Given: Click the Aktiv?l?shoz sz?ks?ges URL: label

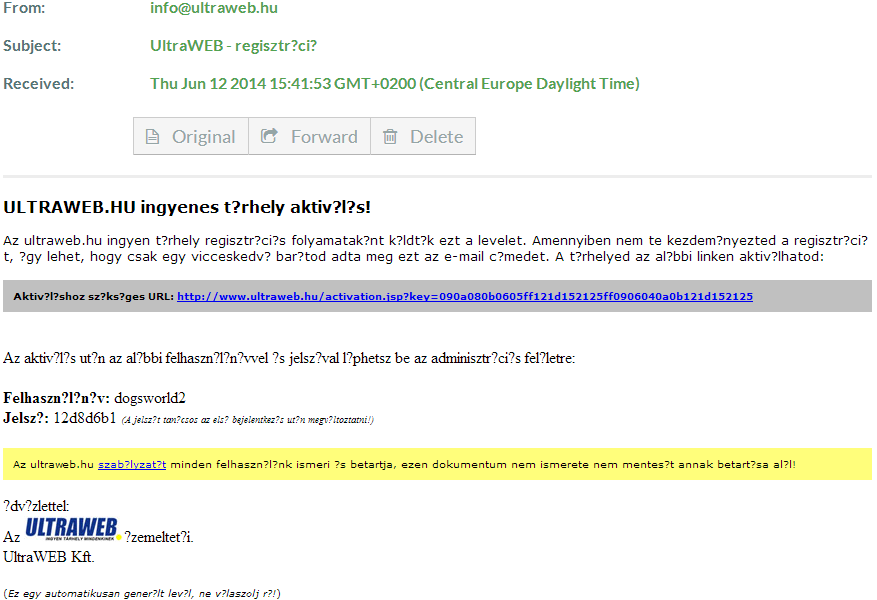Looking at the screenshot, I should click(93, 296).
